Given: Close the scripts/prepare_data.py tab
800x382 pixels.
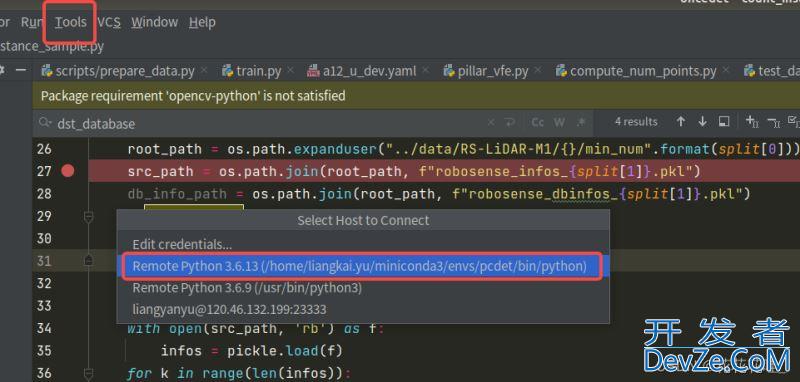Looking at the screenshot, I should tap(204, 70).
